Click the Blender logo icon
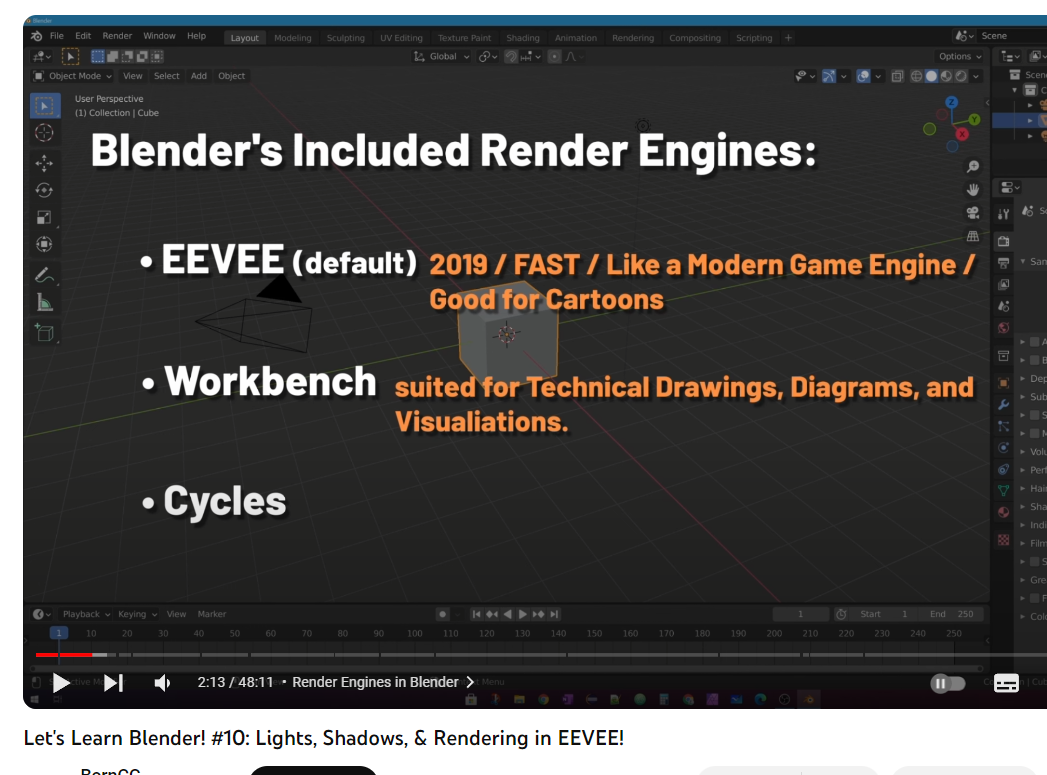1047x775 pixels. tap(37, 36)
